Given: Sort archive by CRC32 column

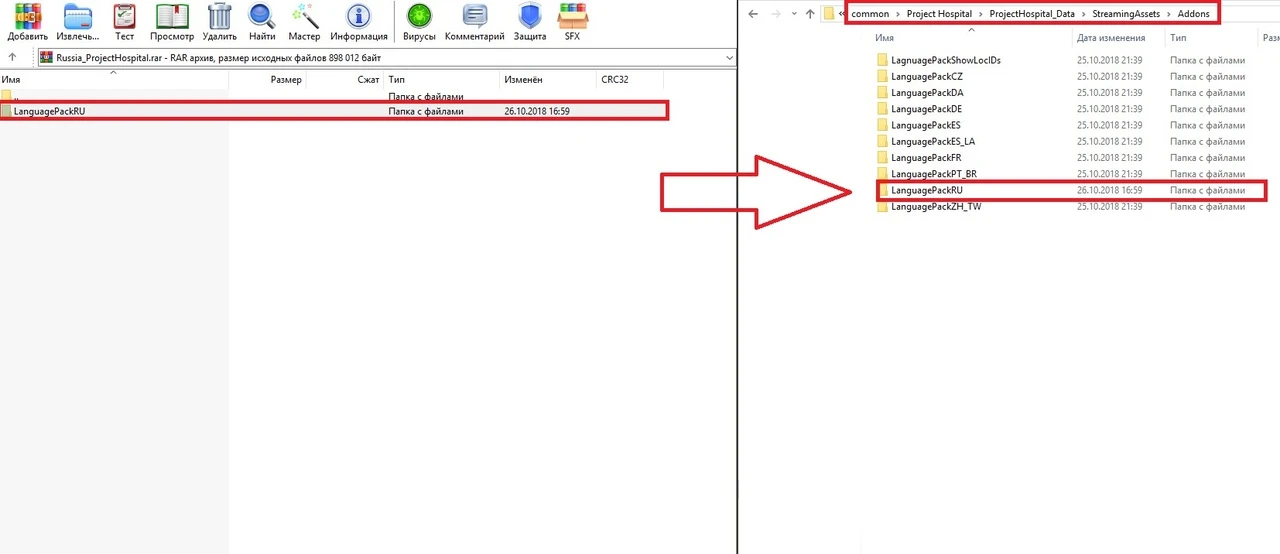Looking at the screenshot, I should (x=632, y=79).
